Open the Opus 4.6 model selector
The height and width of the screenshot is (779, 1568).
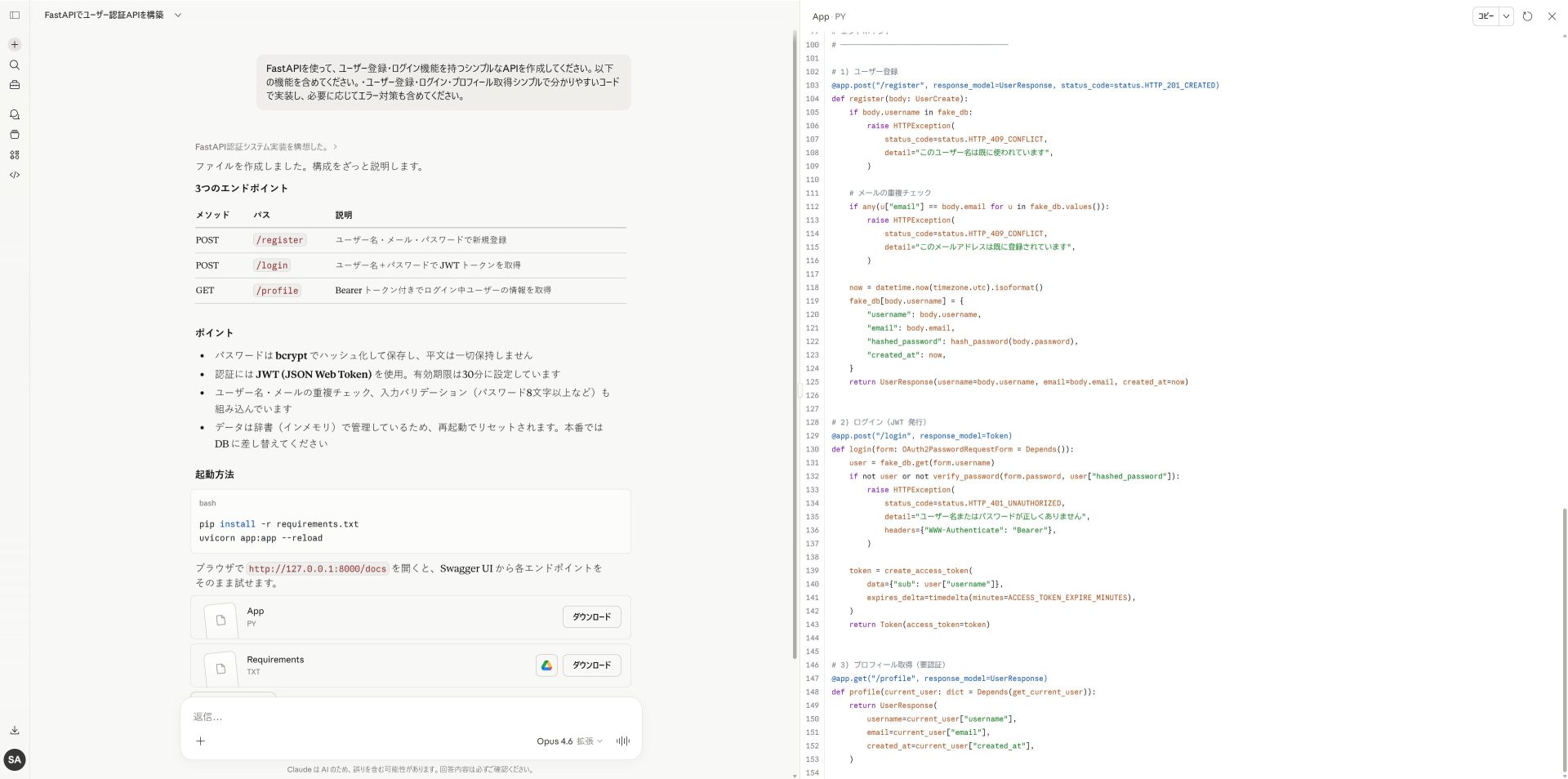(568, 741)
